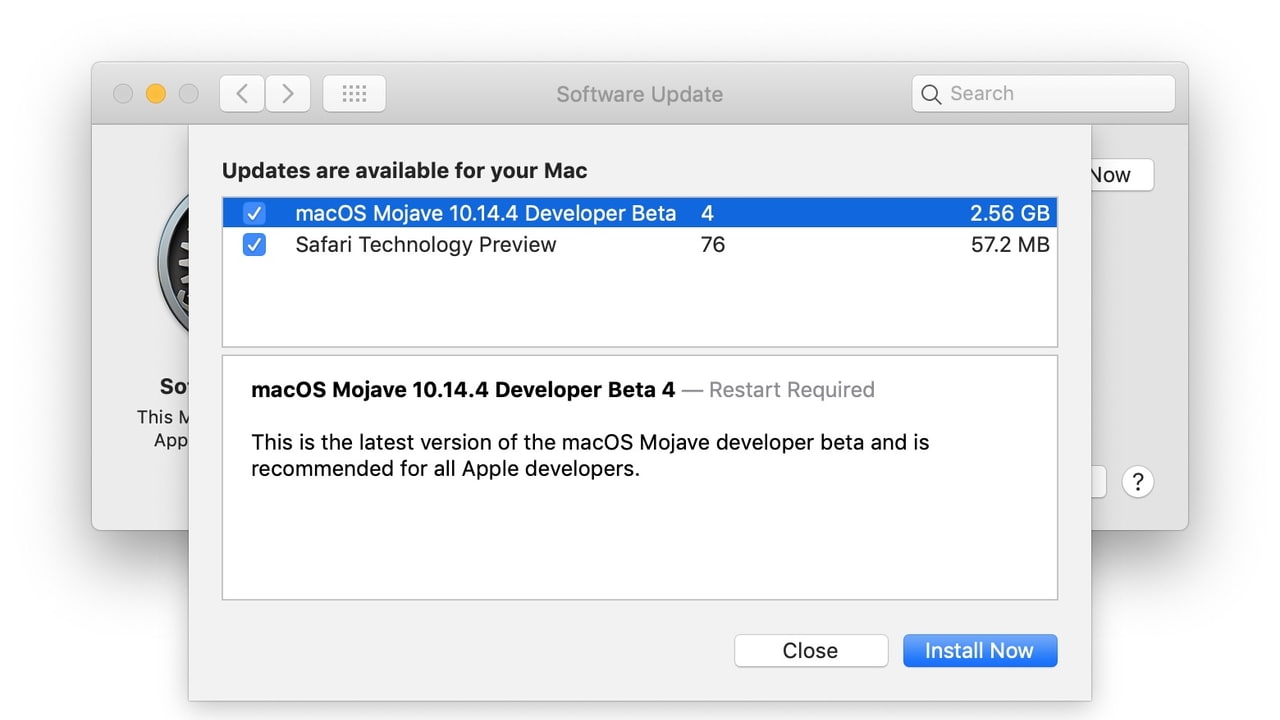
Task: Click version number 76 for Safari preview
Action: 713,245
